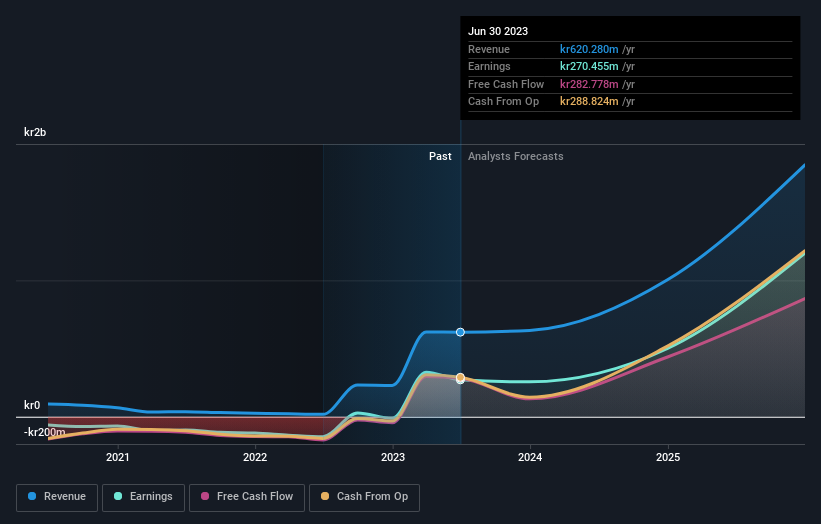Viewport: 821px width, 524px height.
Task: Click the teal Earnings legend dot
Action: pyautogui.click(x=118, y=496)
